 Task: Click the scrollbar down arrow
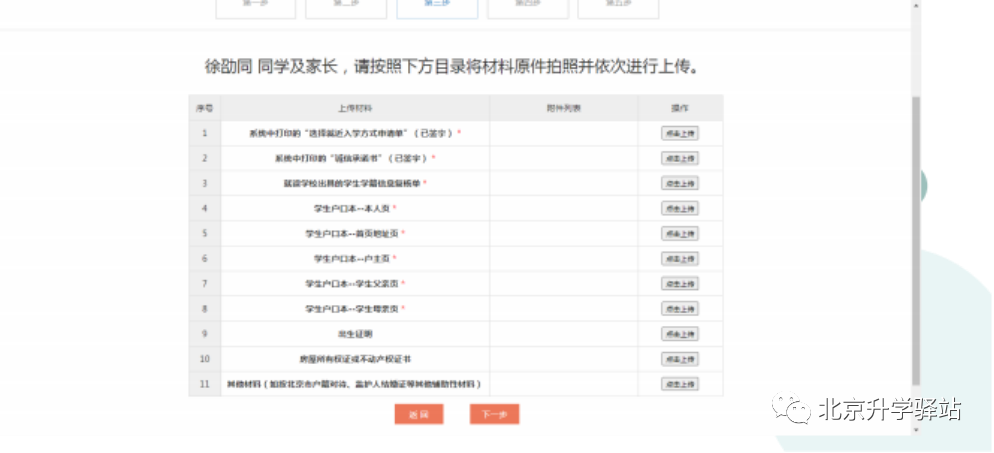915,429
